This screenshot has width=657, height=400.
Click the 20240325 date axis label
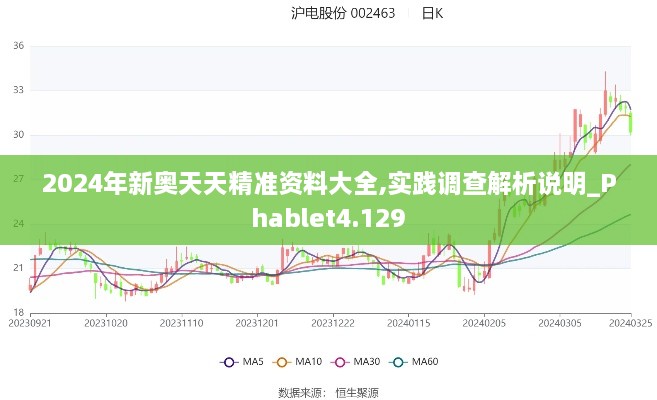pyautogui.click(x=630, y=323)
